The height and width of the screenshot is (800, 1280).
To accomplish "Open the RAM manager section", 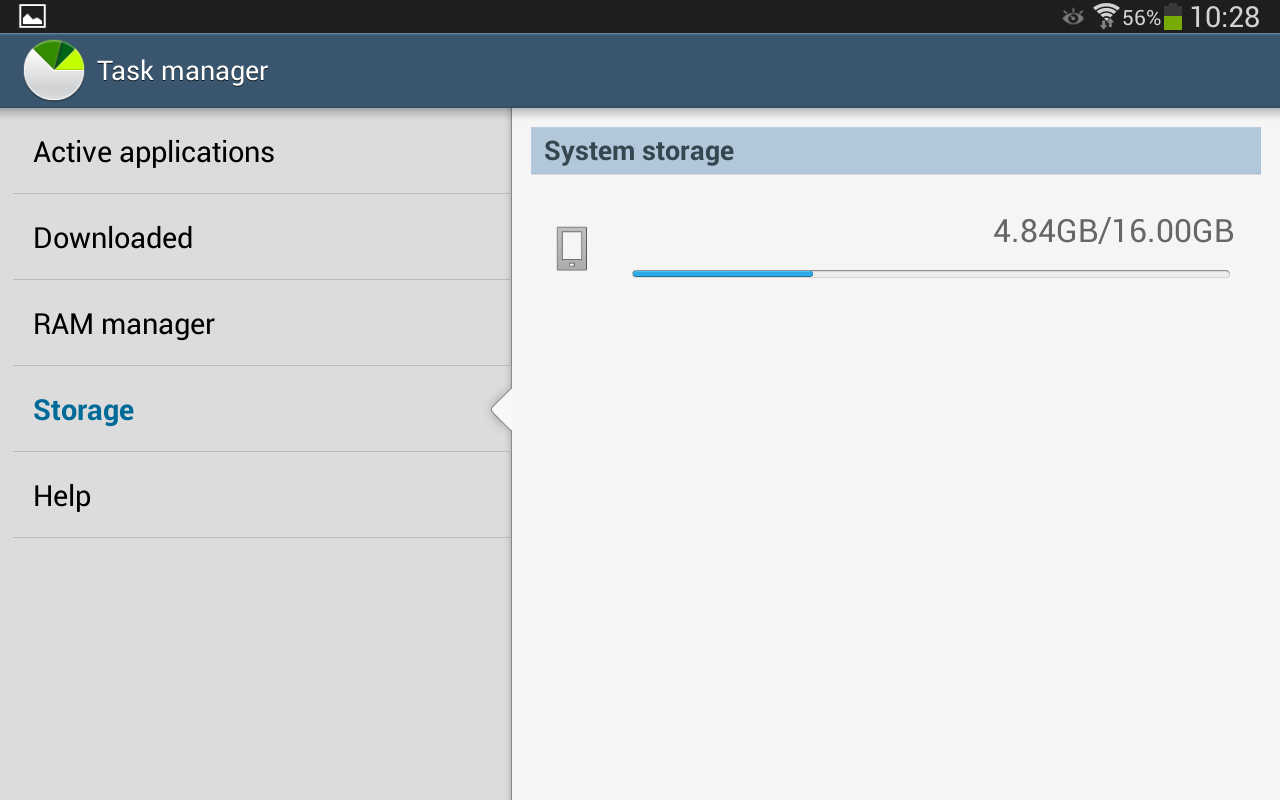I will [124, 324].
